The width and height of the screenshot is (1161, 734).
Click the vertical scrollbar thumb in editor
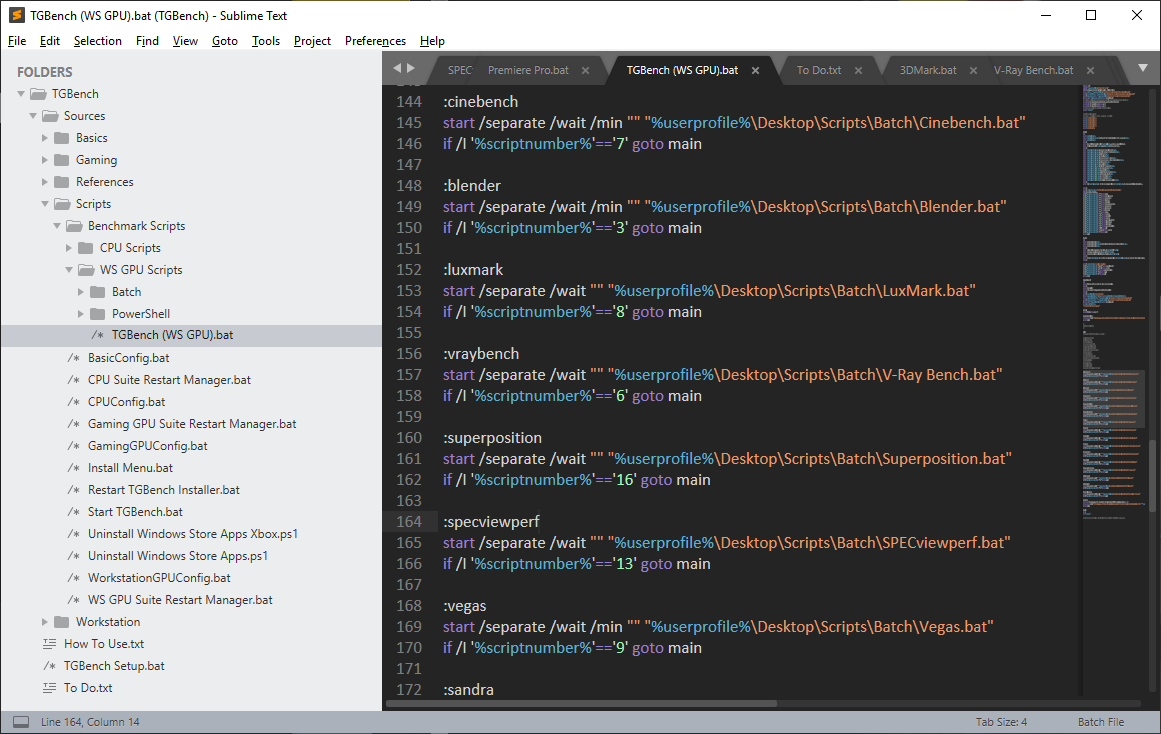pos(1151,476)
